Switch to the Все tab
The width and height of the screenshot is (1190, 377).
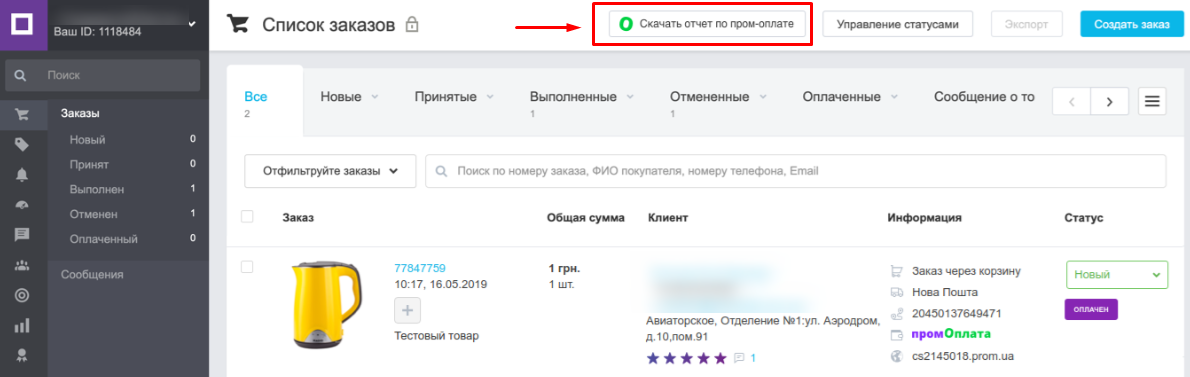point(256,97)
